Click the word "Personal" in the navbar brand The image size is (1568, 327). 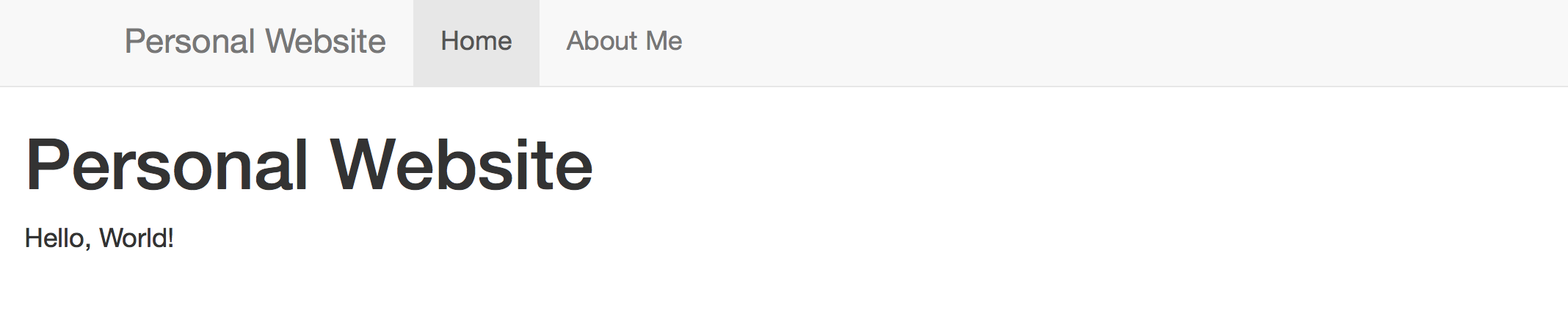(x=189, y=41)
